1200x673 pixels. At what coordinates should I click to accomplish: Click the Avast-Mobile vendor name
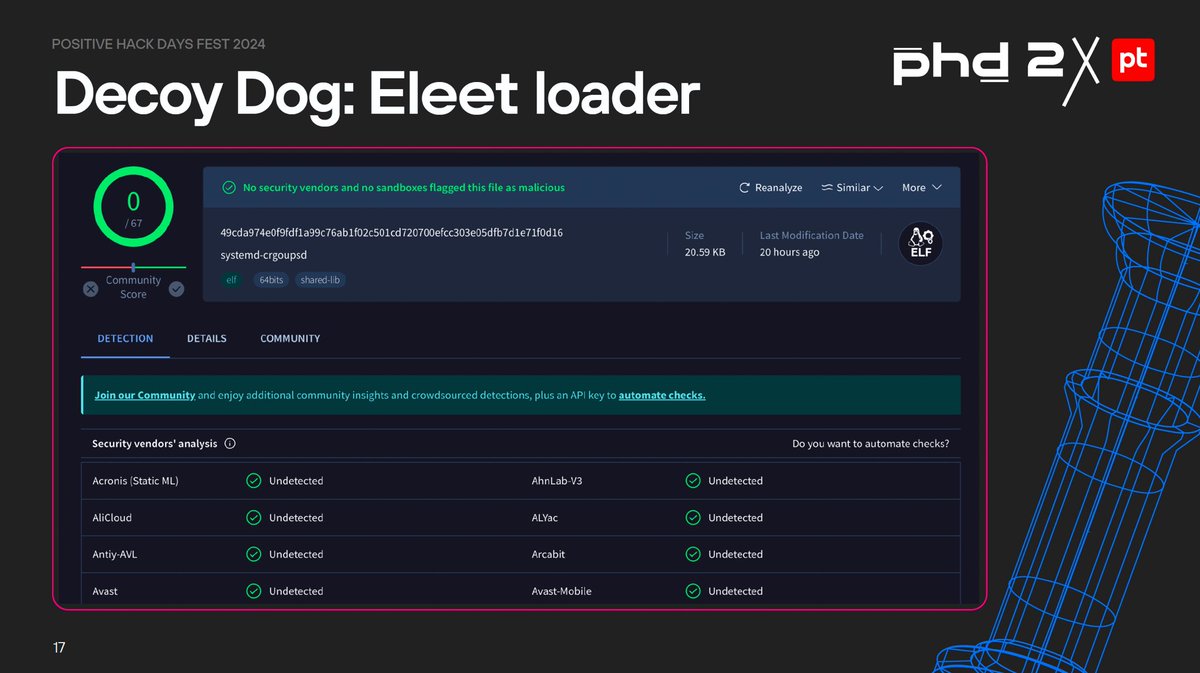561,591
